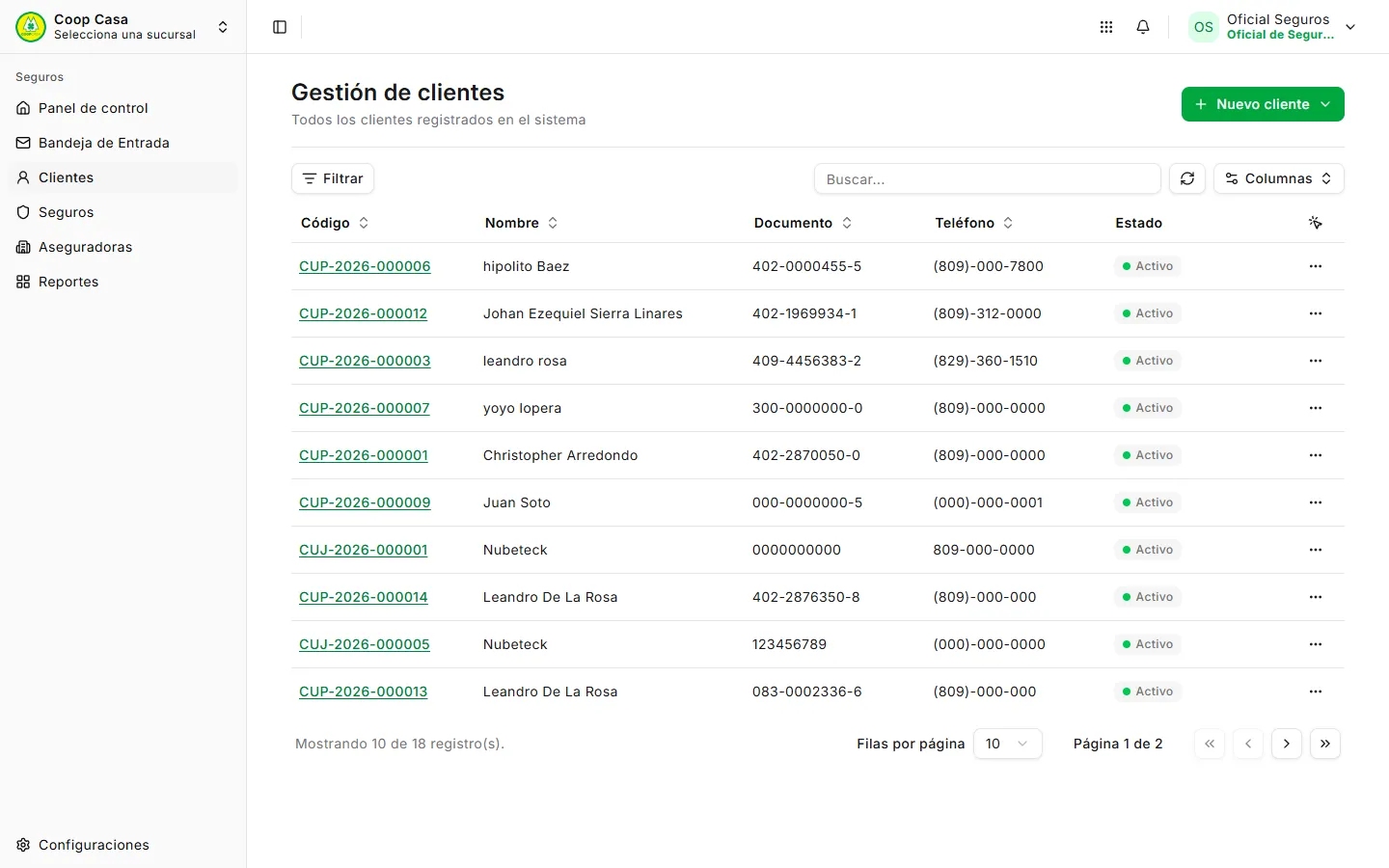The image size is (1389, 868).
Task: Open Reportes page
Action: (123, 282)
